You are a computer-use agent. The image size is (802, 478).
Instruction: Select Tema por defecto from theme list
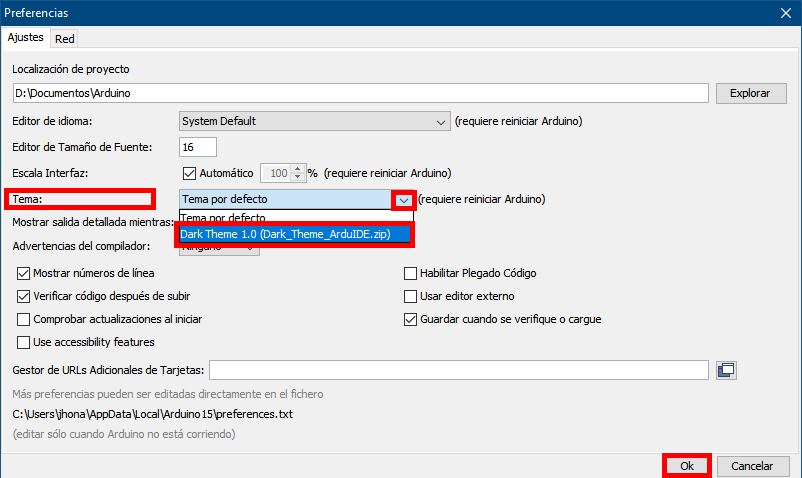click(x=296, y=217)
